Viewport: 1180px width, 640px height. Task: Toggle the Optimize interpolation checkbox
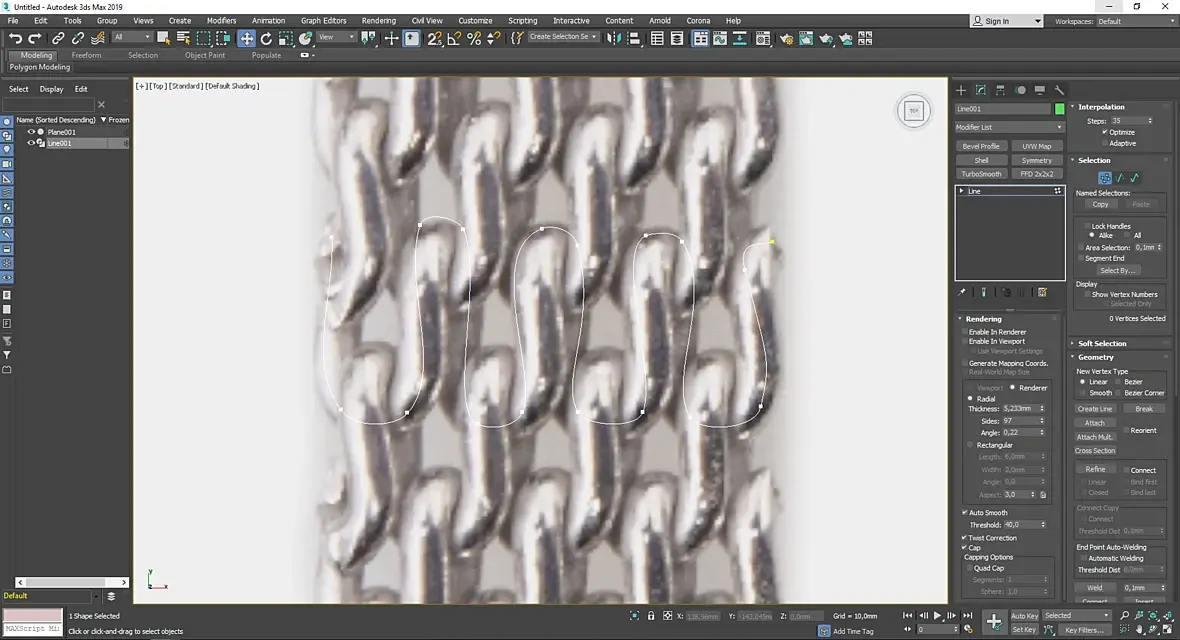[1105, 132]
